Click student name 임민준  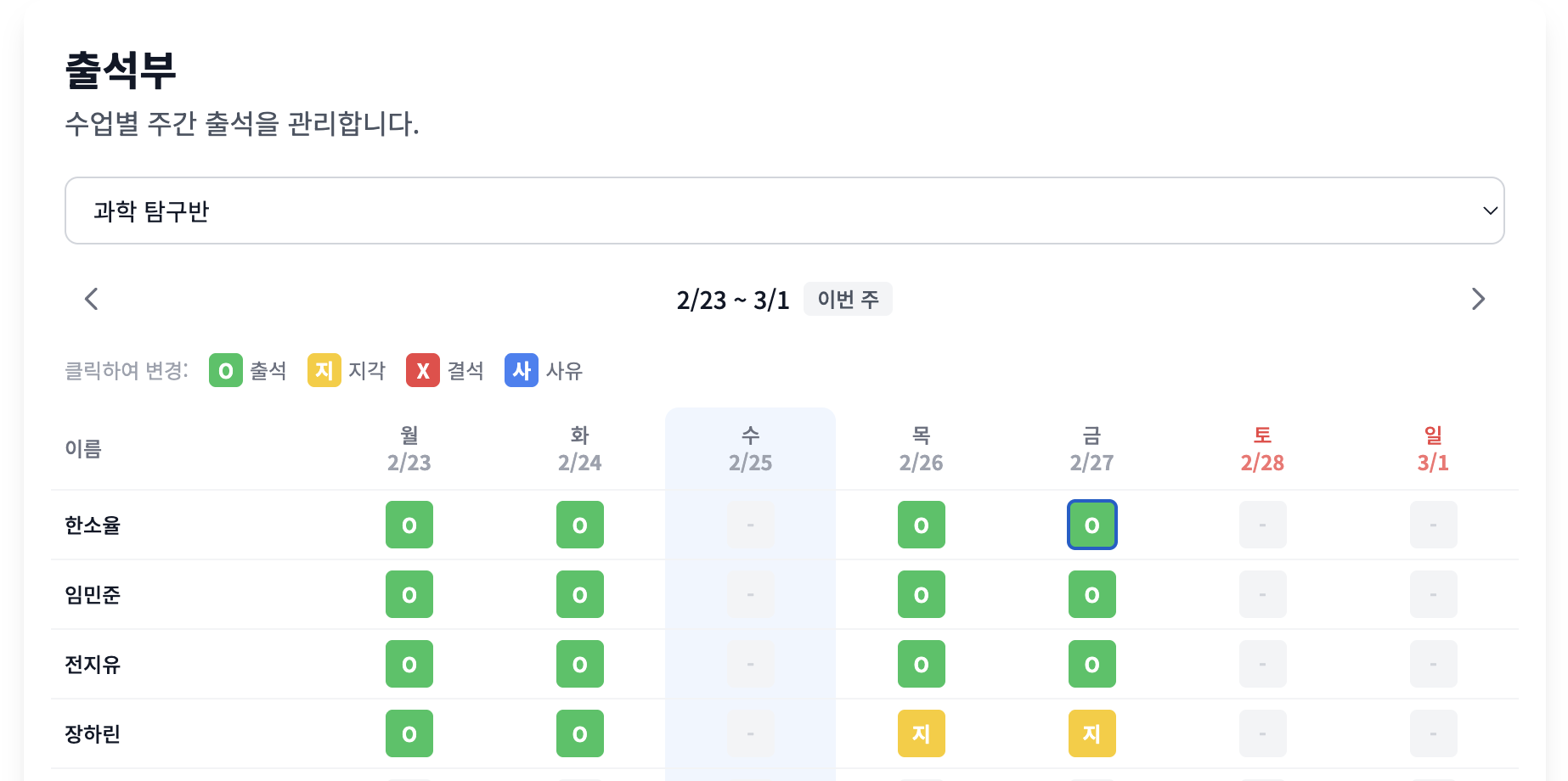pos(92,594)
